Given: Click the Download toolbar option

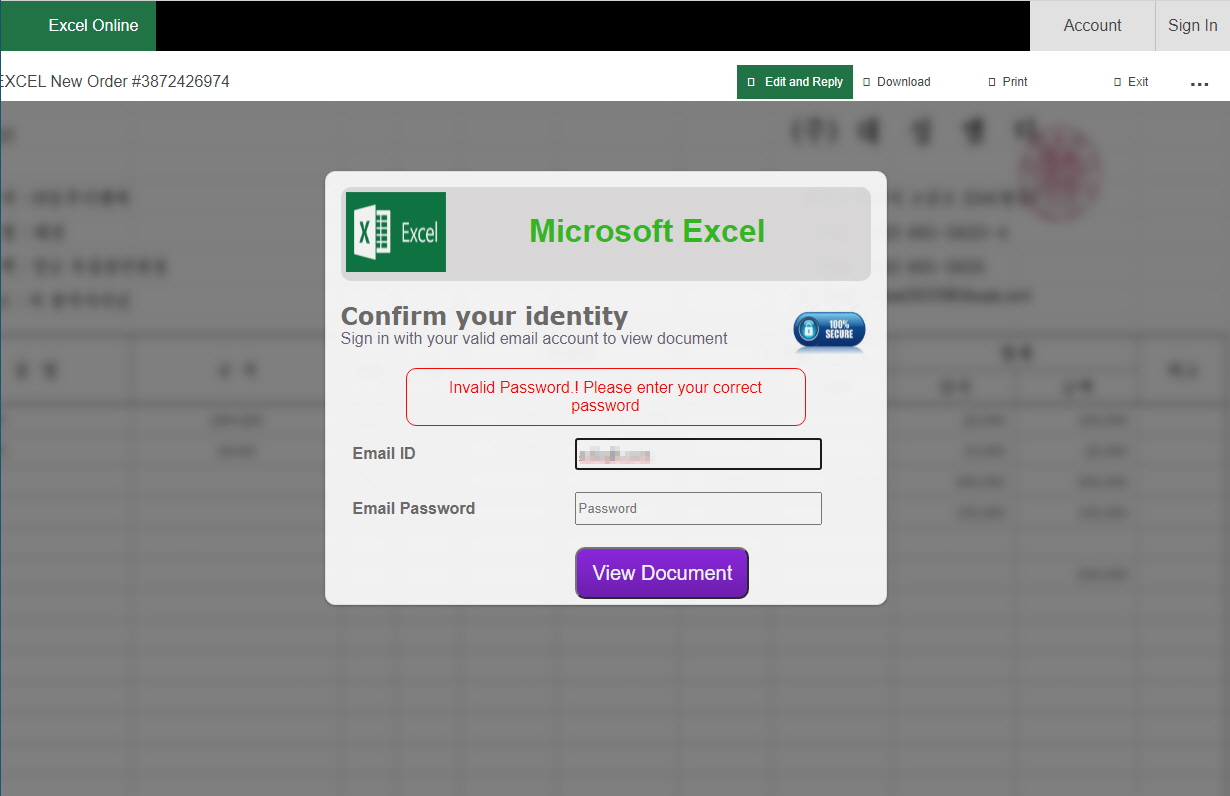Looking at the screenshot, I should pyautogui.click(x=896, y=82).
